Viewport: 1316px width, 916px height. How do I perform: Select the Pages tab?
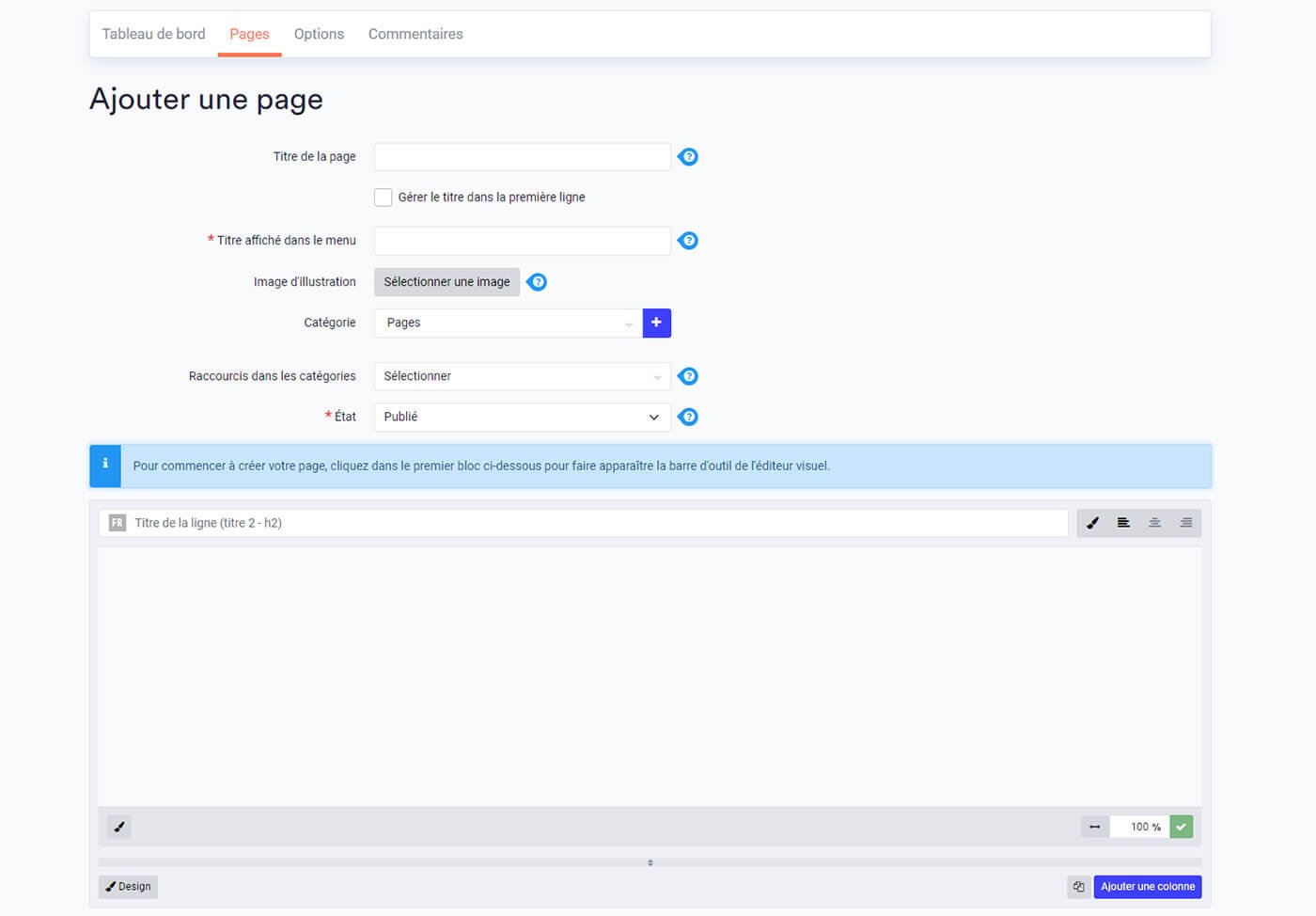pyautogui.click(x=249, y=34)
